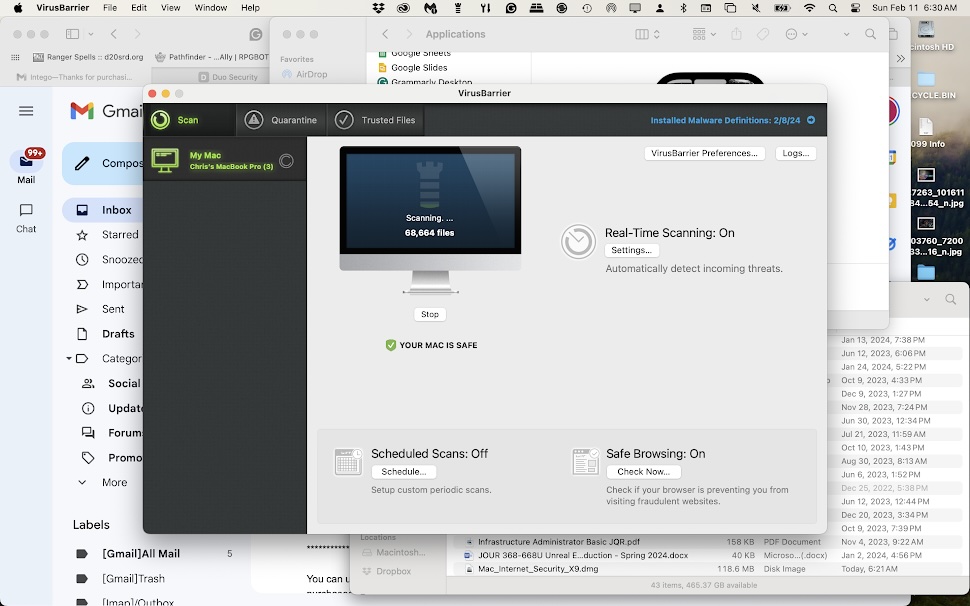This screenshot has width=970, height=606.
Task: Open the Help menu
Action: (x=251, y=7)
